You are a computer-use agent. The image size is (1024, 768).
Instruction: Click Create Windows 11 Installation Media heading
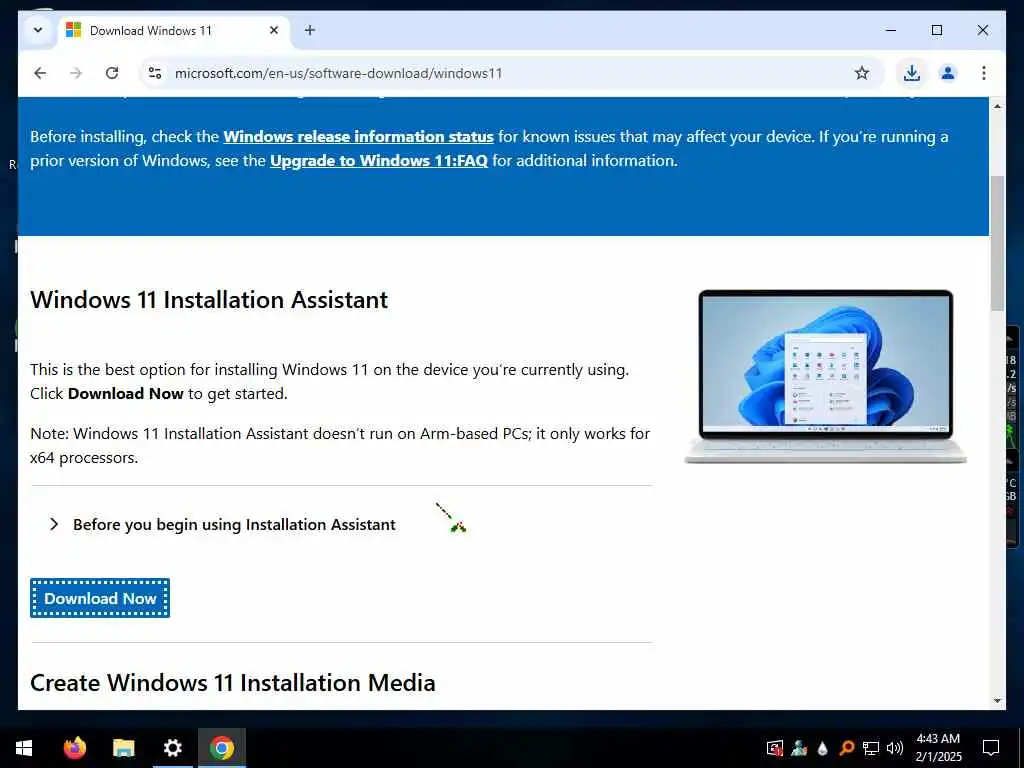(x=232, y=682)
